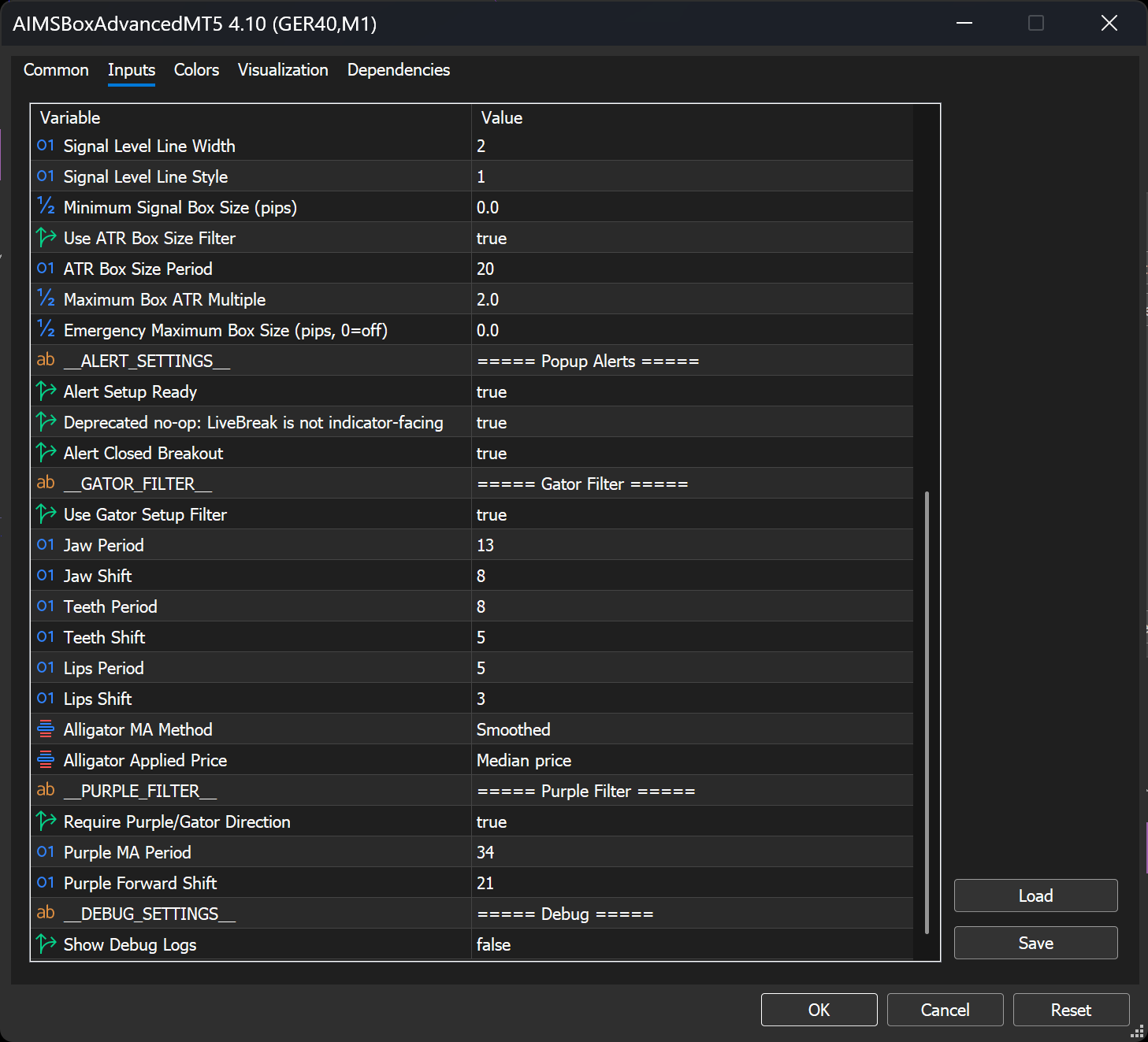1148x1042 pixels.
Task: Toggle the Use Gator Setup Filter true value
Action: coord(692,514)
